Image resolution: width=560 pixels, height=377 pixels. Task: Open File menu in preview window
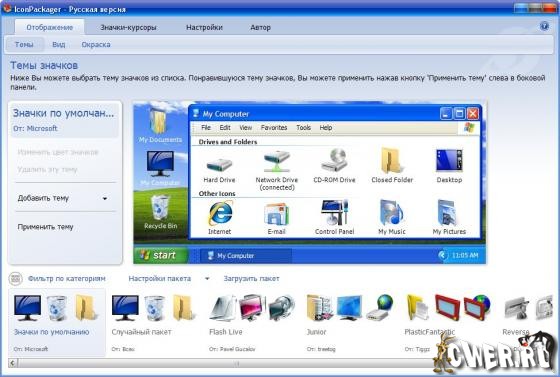point(206,127)
